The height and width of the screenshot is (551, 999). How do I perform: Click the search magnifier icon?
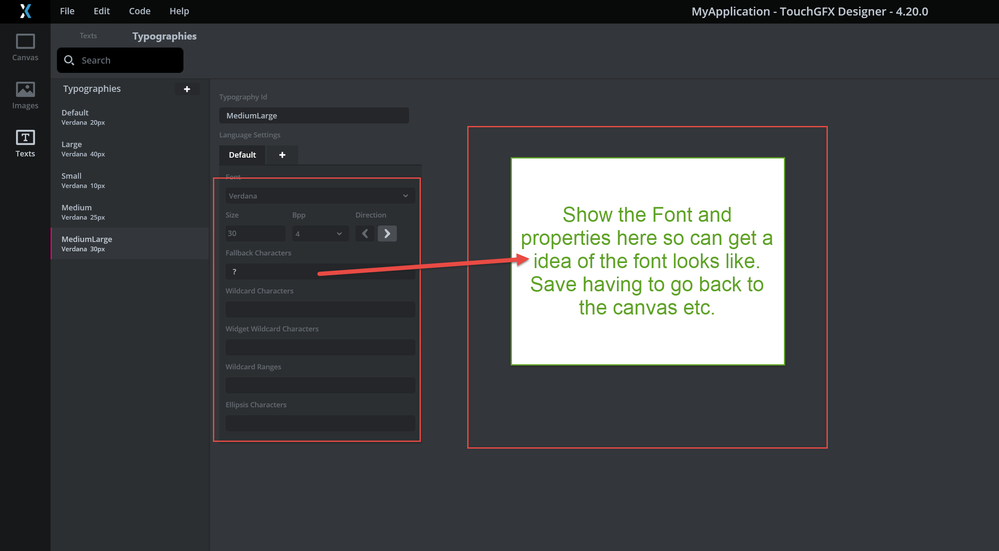coord(69,60)
